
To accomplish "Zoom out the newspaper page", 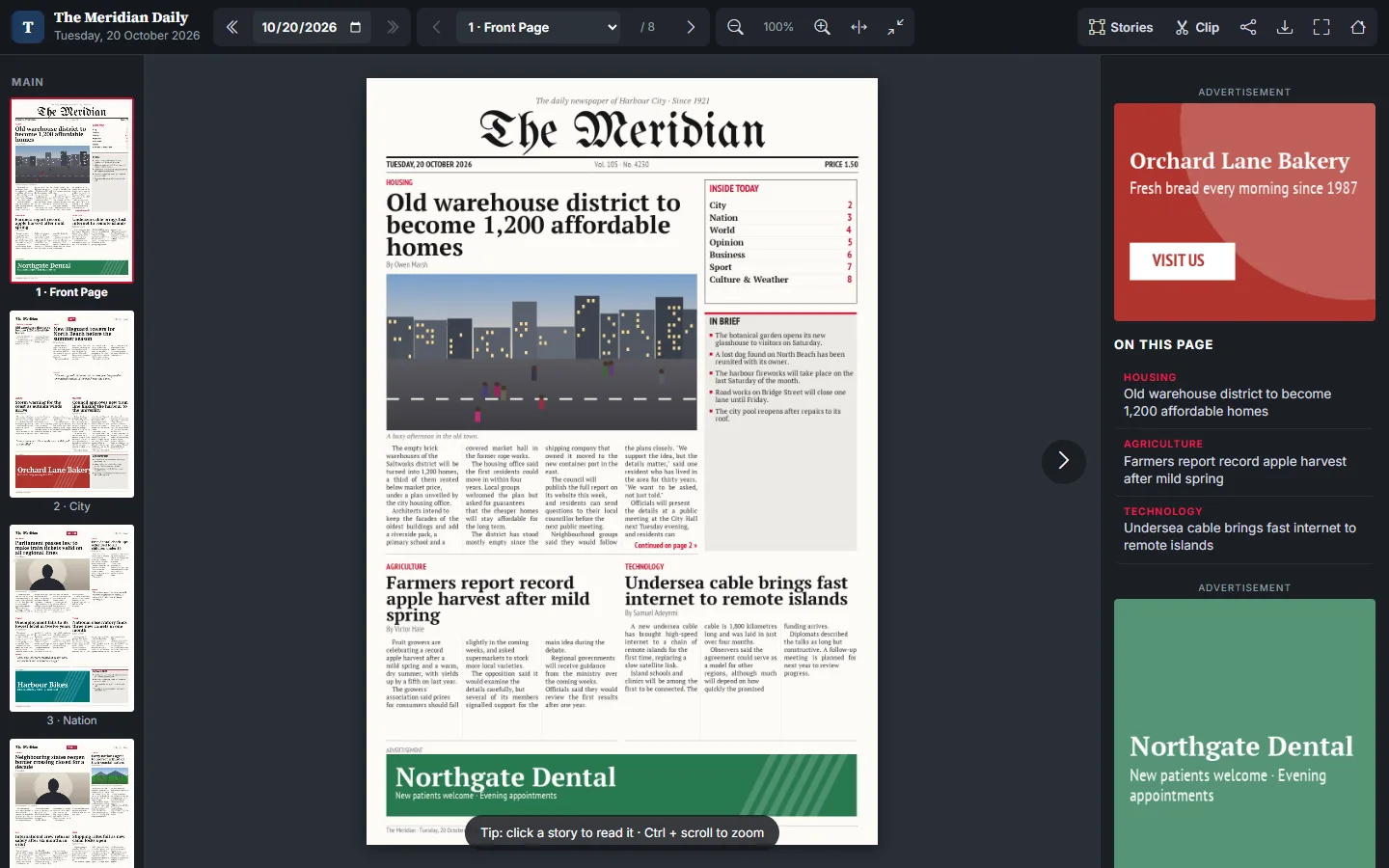I will coord(735,27).
